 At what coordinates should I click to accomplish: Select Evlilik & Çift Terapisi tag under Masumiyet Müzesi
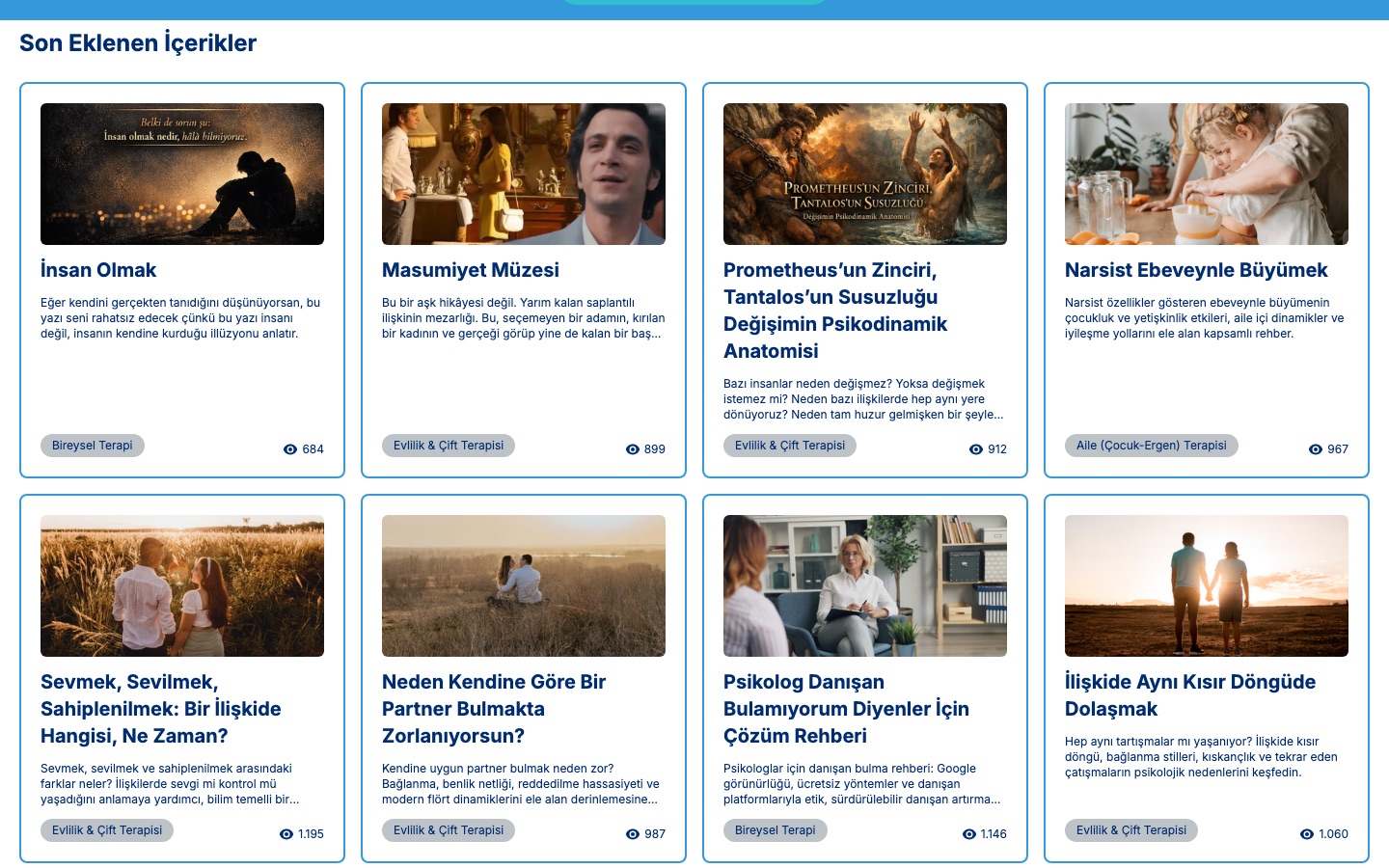click(449, 446)
